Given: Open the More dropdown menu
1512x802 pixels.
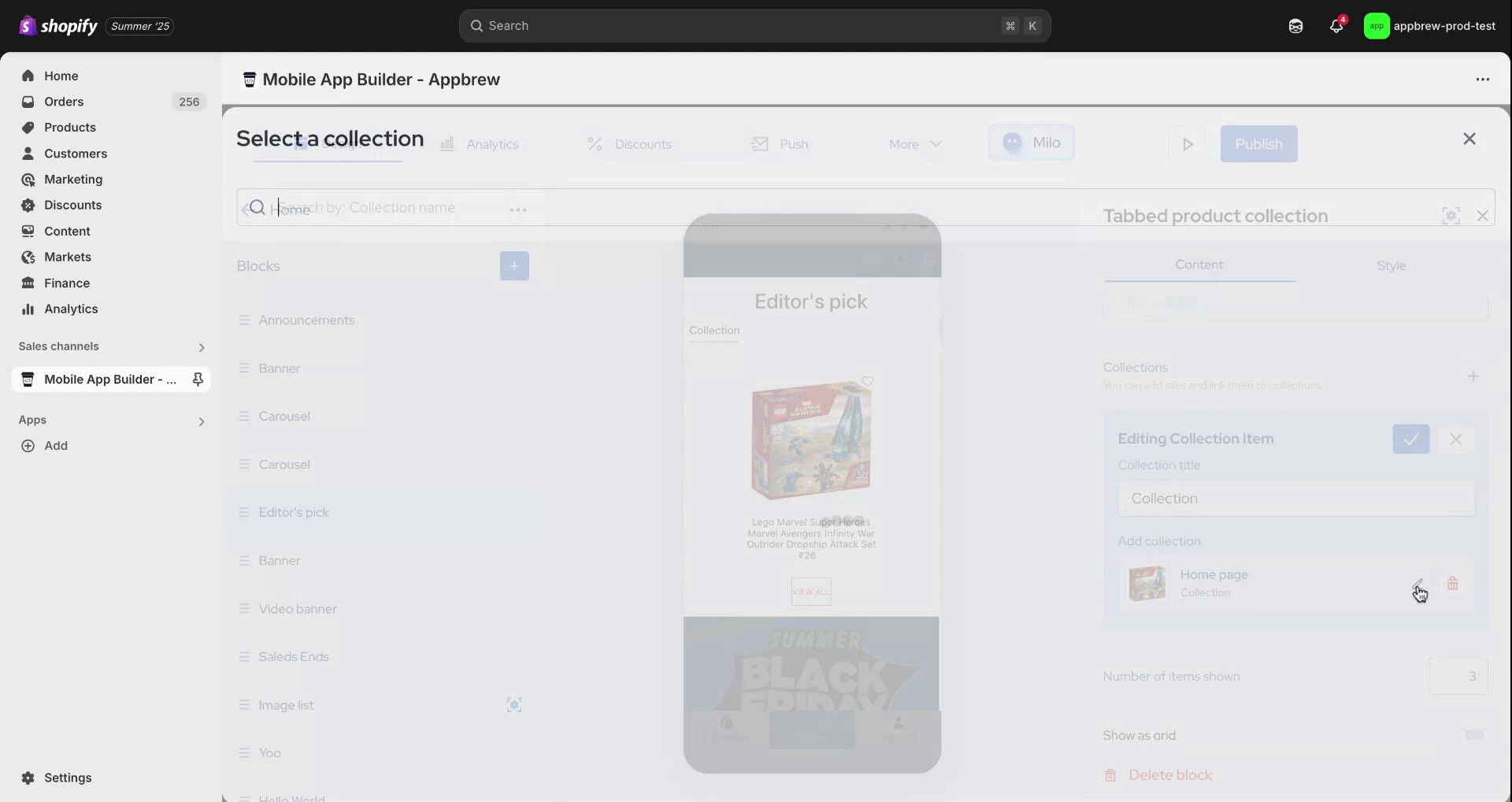Looking at the screenshot, I should tap(914, 144).
